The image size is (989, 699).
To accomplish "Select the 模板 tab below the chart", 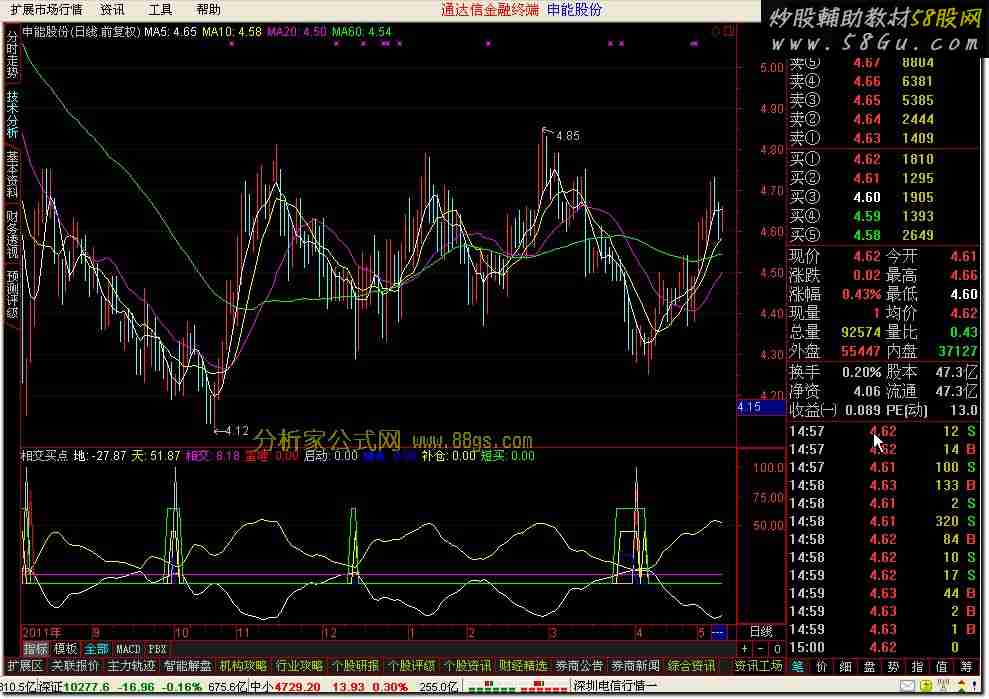I will click(66, 649).
